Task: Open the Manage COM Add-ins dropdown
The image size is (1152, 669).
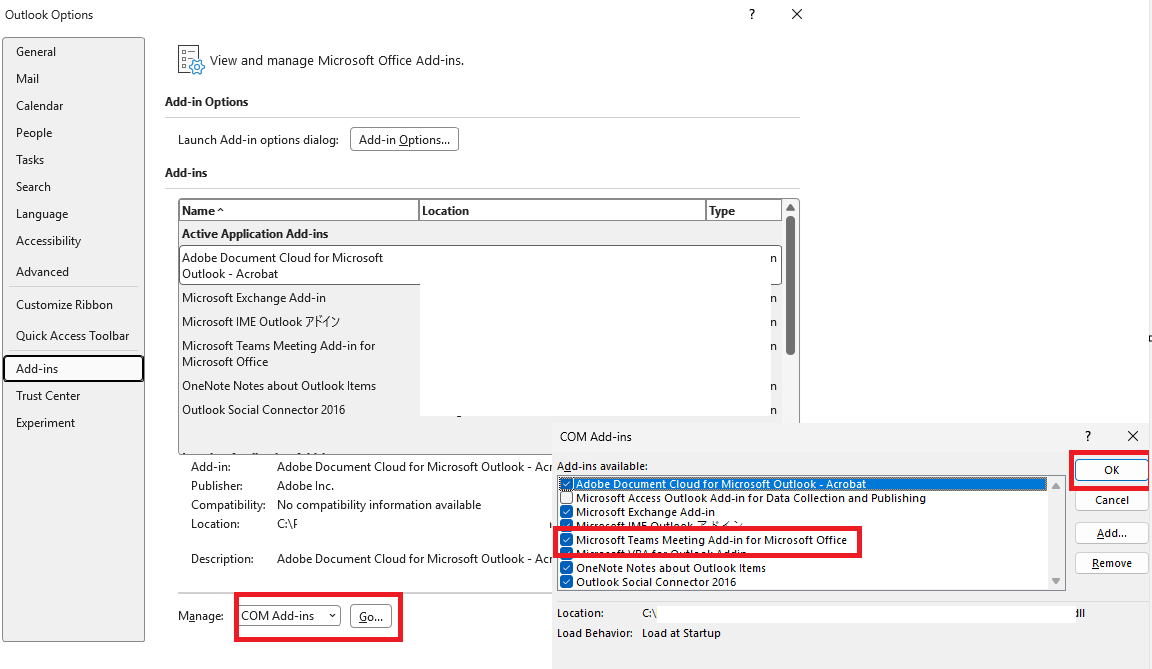Action: click(289, 615)
